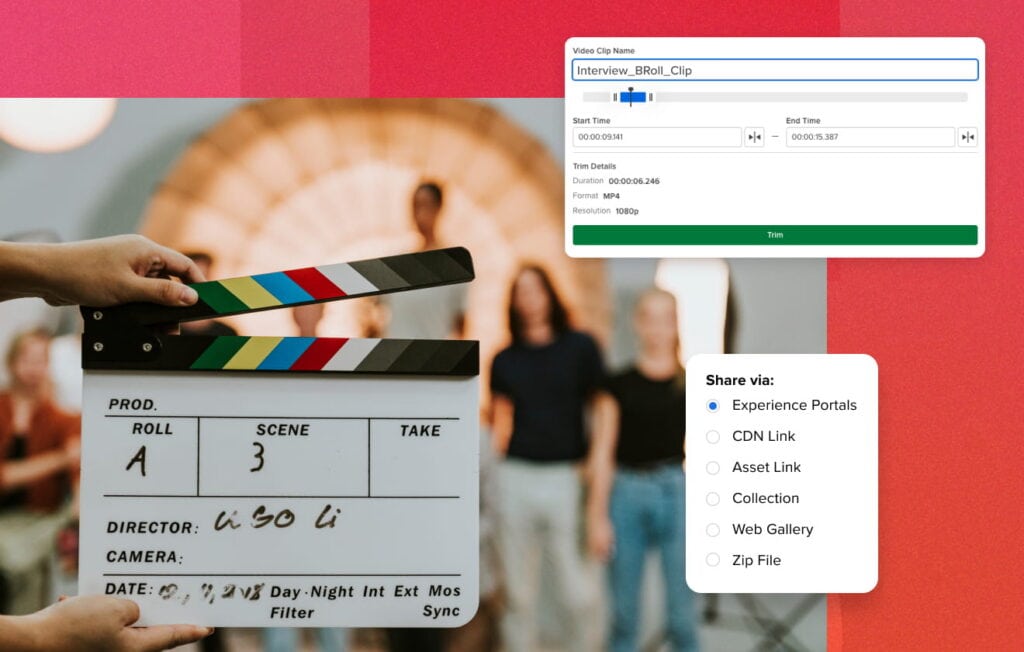Click the Trim Details heading
Image resolution: width=1024 pixels, height=652 pixels.
point(593,166)
